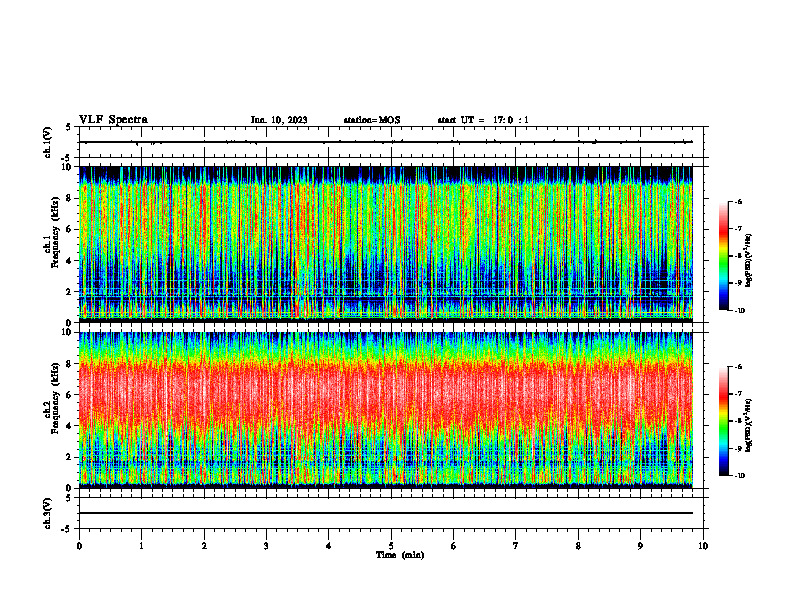Click the ch.2 frequency tick label '2'
792x612 pixels.
70,457
